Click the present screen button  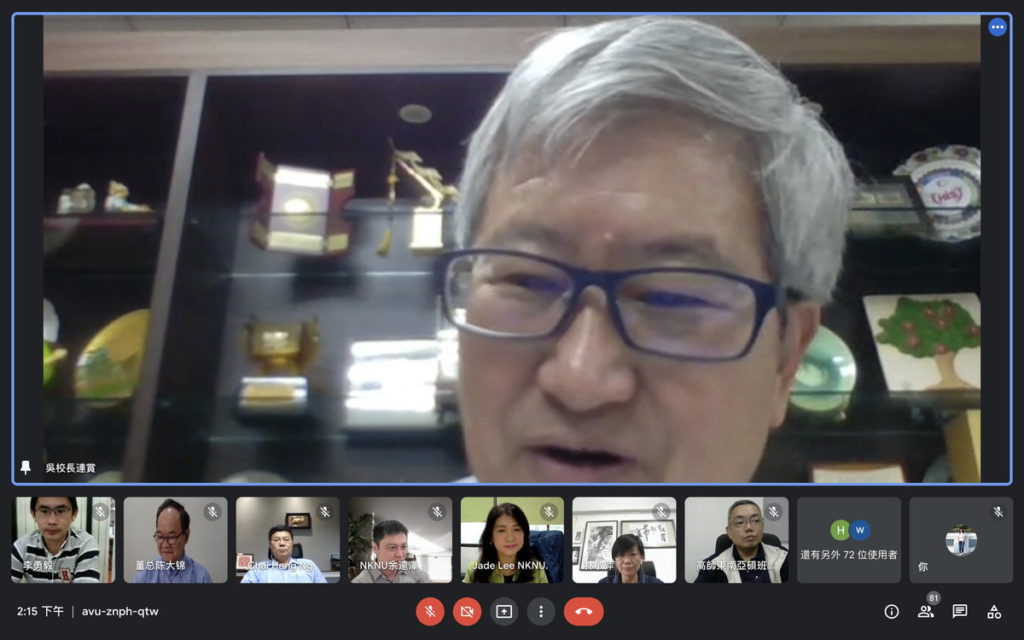[504, 612]
